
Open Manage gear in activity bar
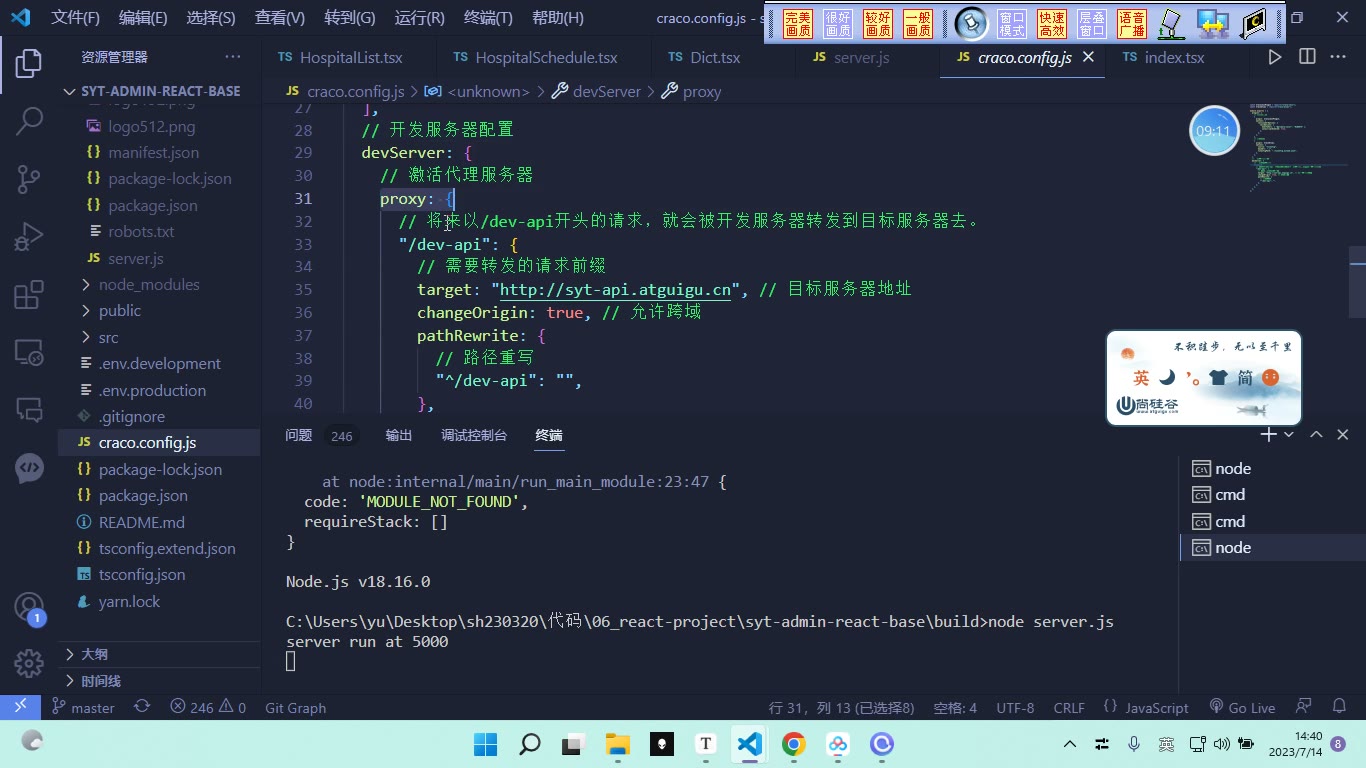tap(29, 663)
